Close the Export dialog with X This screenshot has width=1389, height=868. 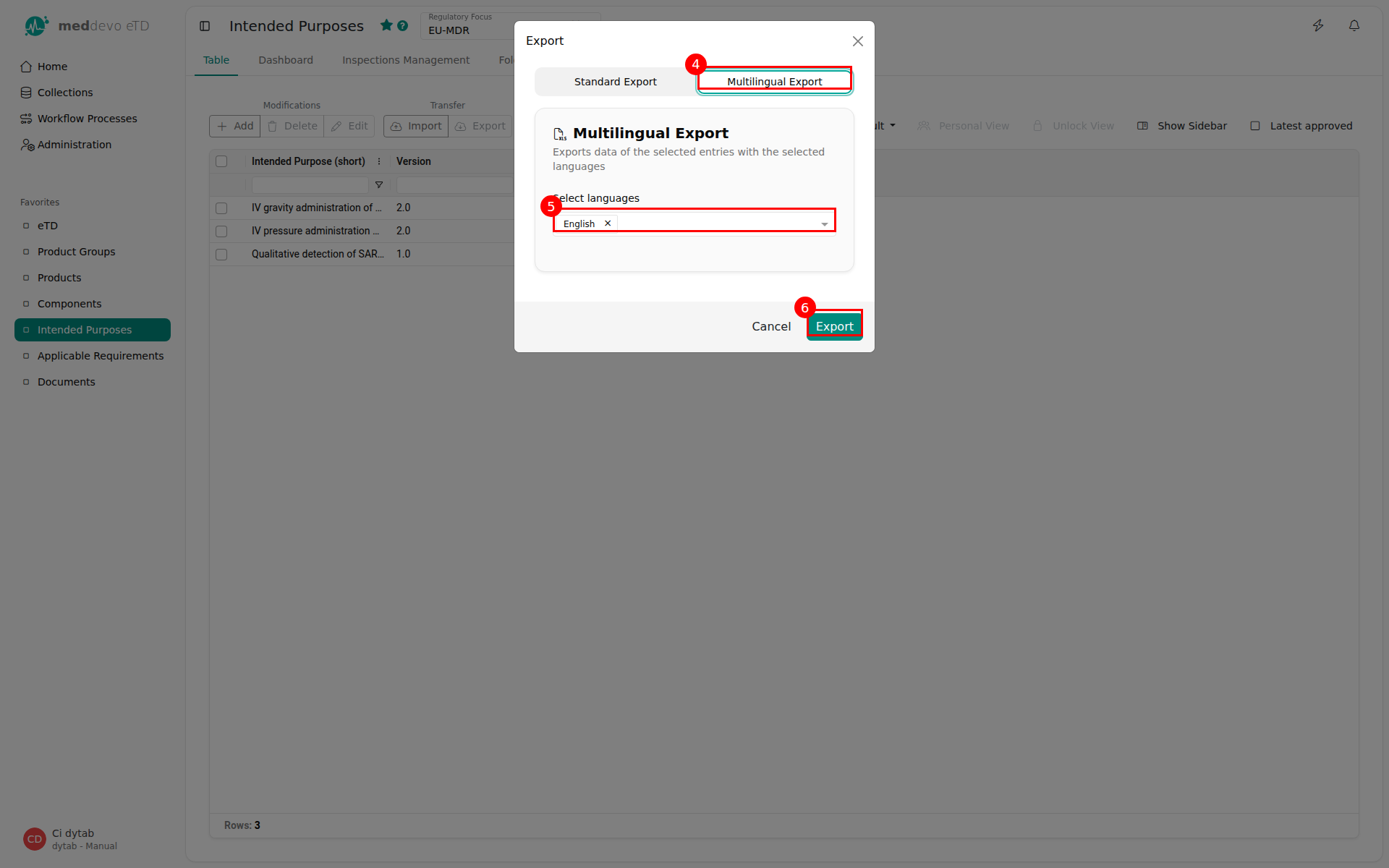coord(857,41)
